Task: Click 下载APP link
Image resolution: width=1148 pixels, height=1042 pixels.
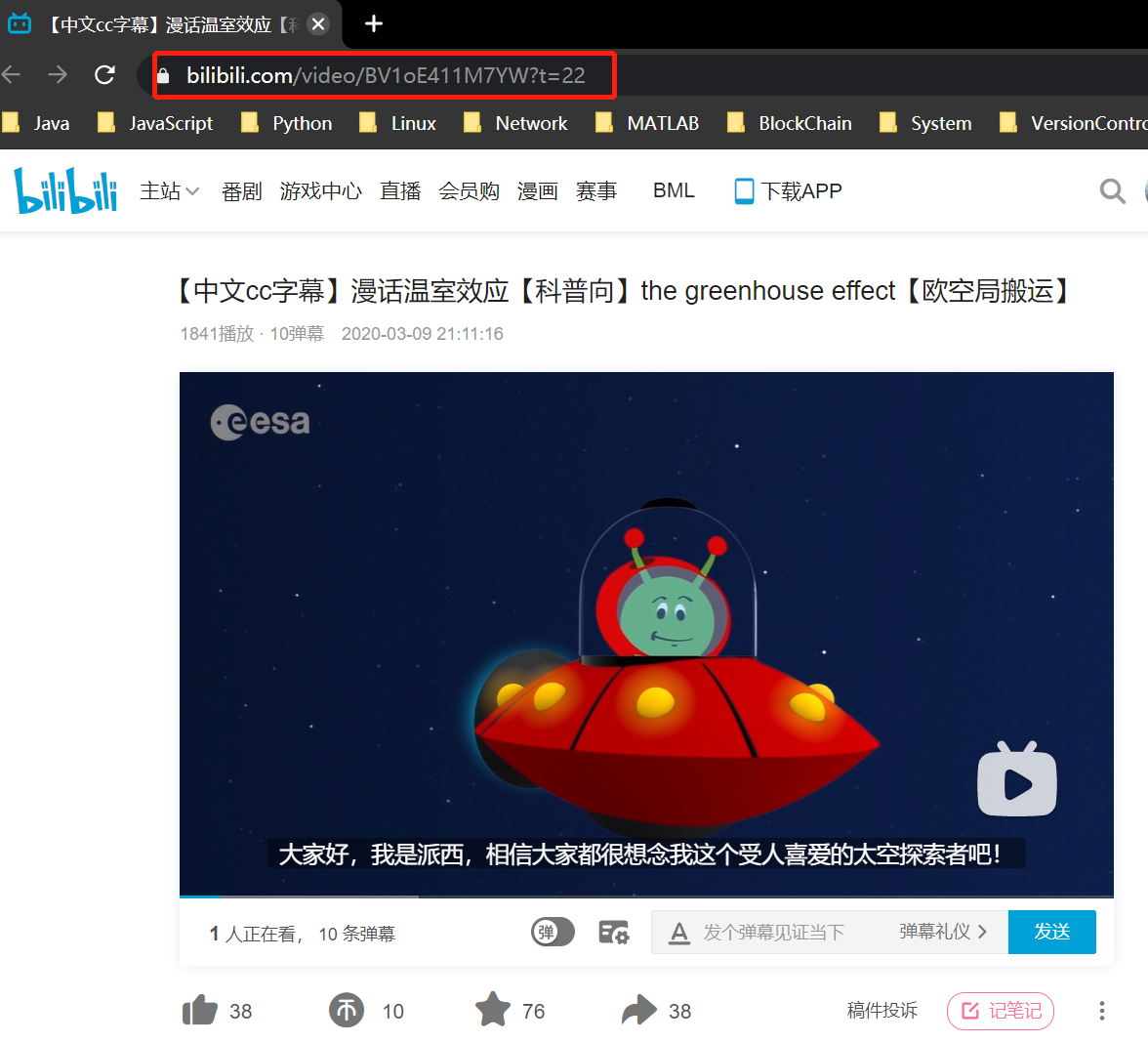Action: (789, 191)
